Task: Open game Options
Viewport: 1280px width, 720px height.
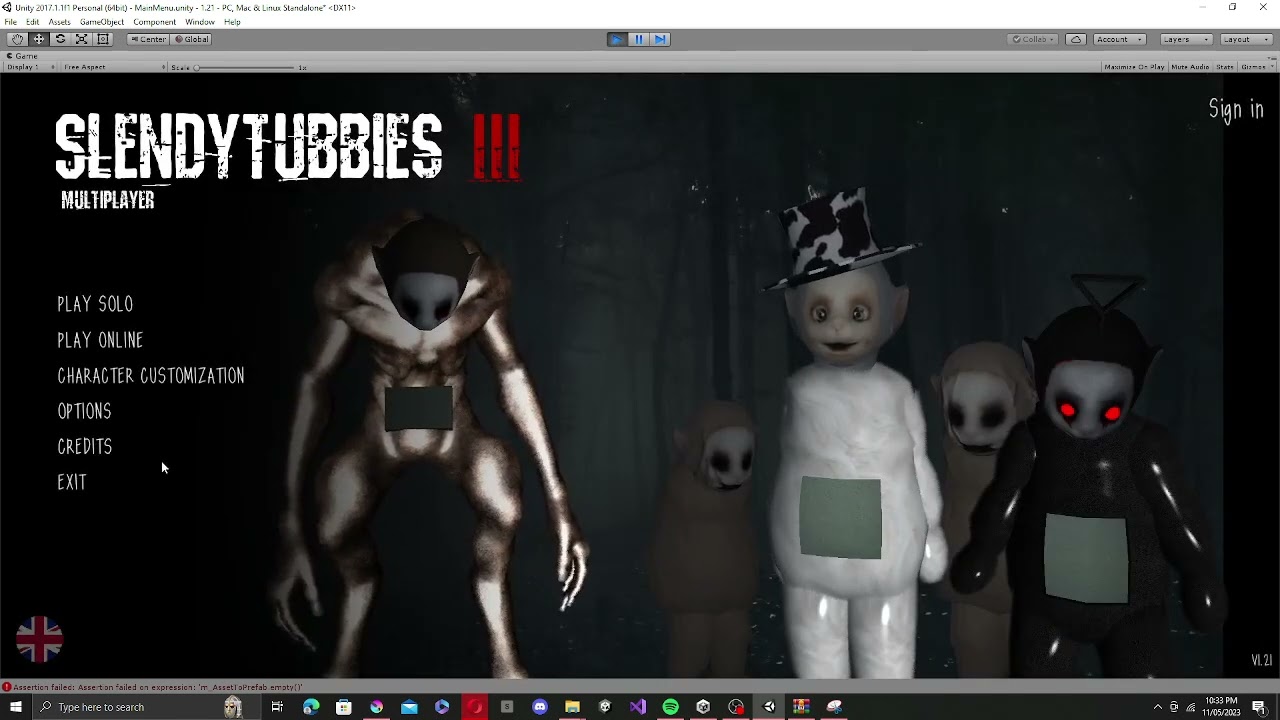Action: pos(84,411)
